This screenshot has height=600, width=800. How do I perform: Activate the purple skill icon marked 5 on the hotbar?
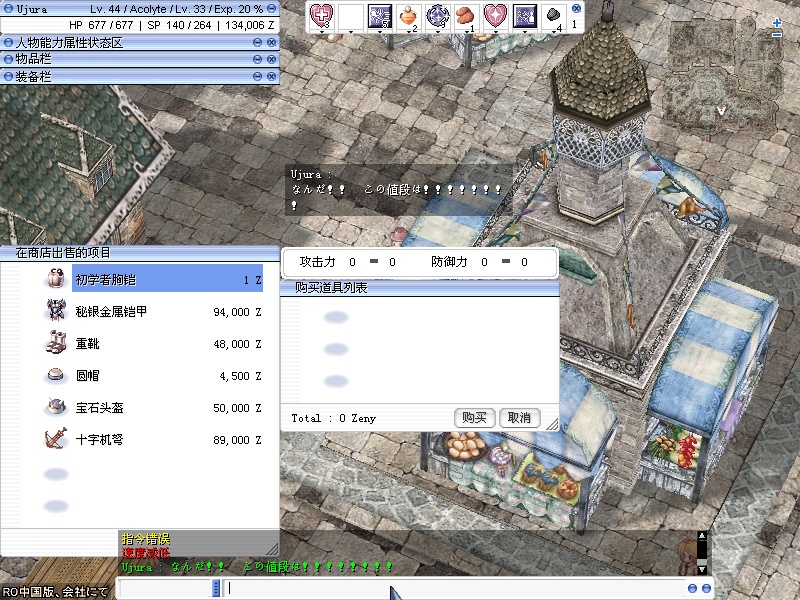380,15
